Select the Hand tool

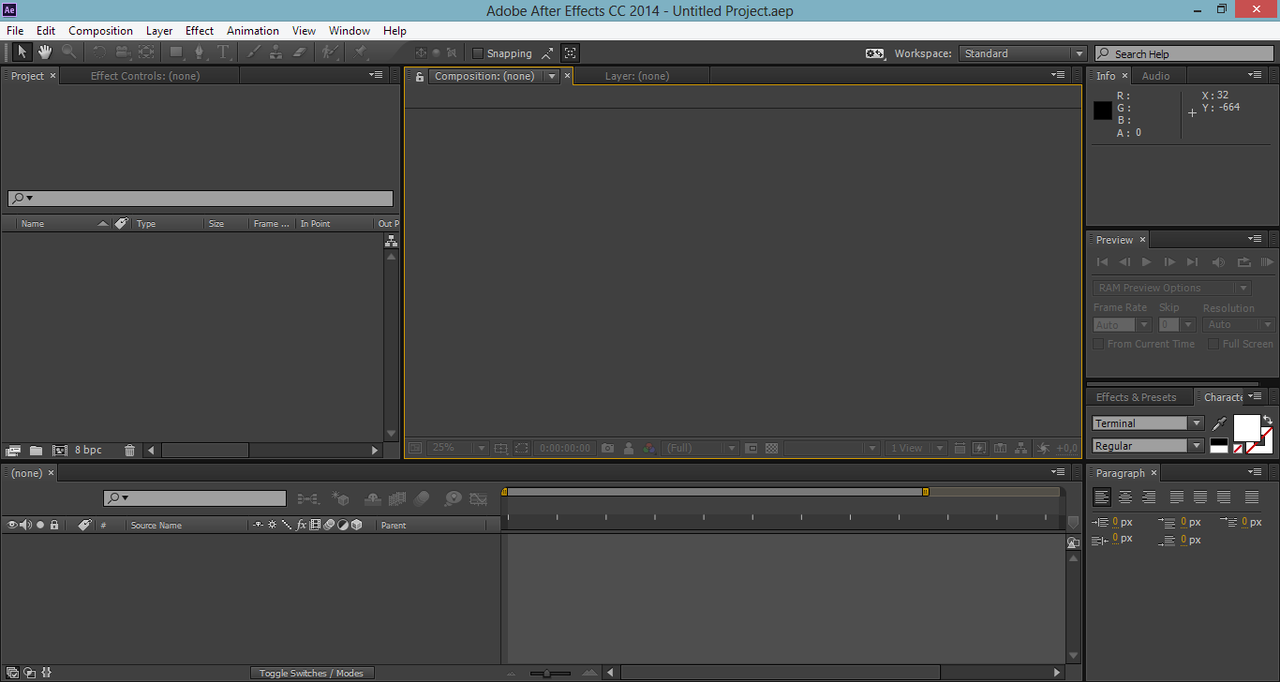45,52
